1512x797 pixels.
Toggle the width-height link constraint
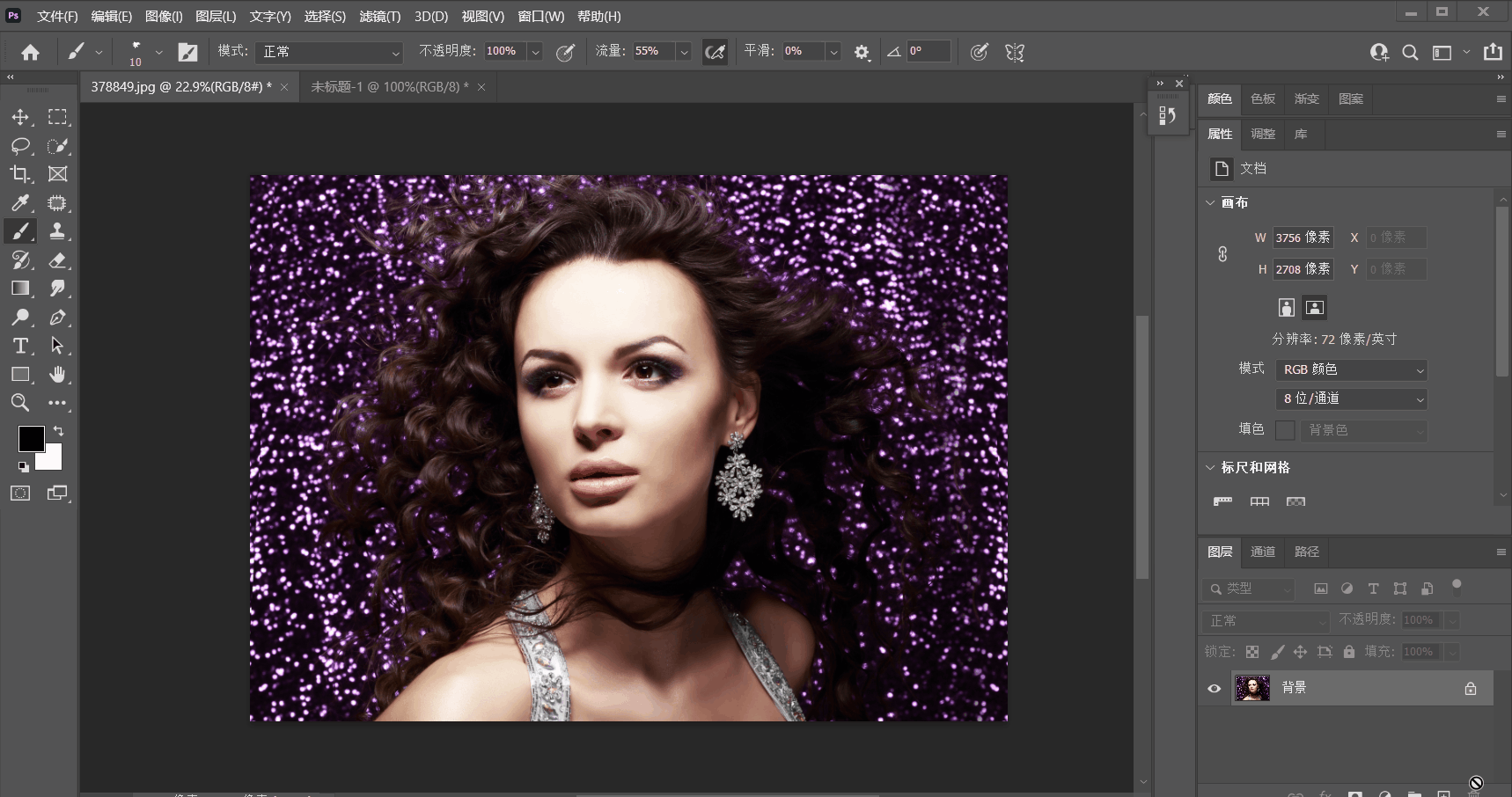coord(1222,254)
